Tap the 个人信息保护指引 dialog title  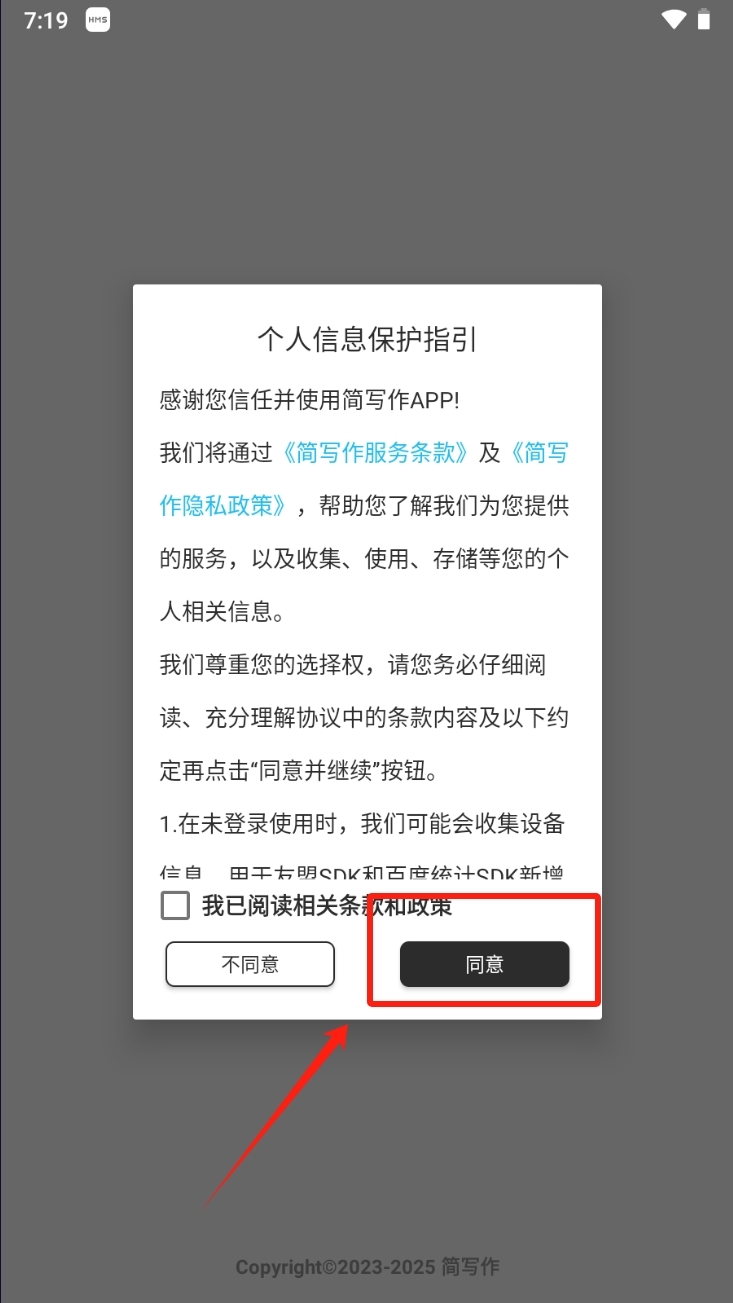coord(367,339)
